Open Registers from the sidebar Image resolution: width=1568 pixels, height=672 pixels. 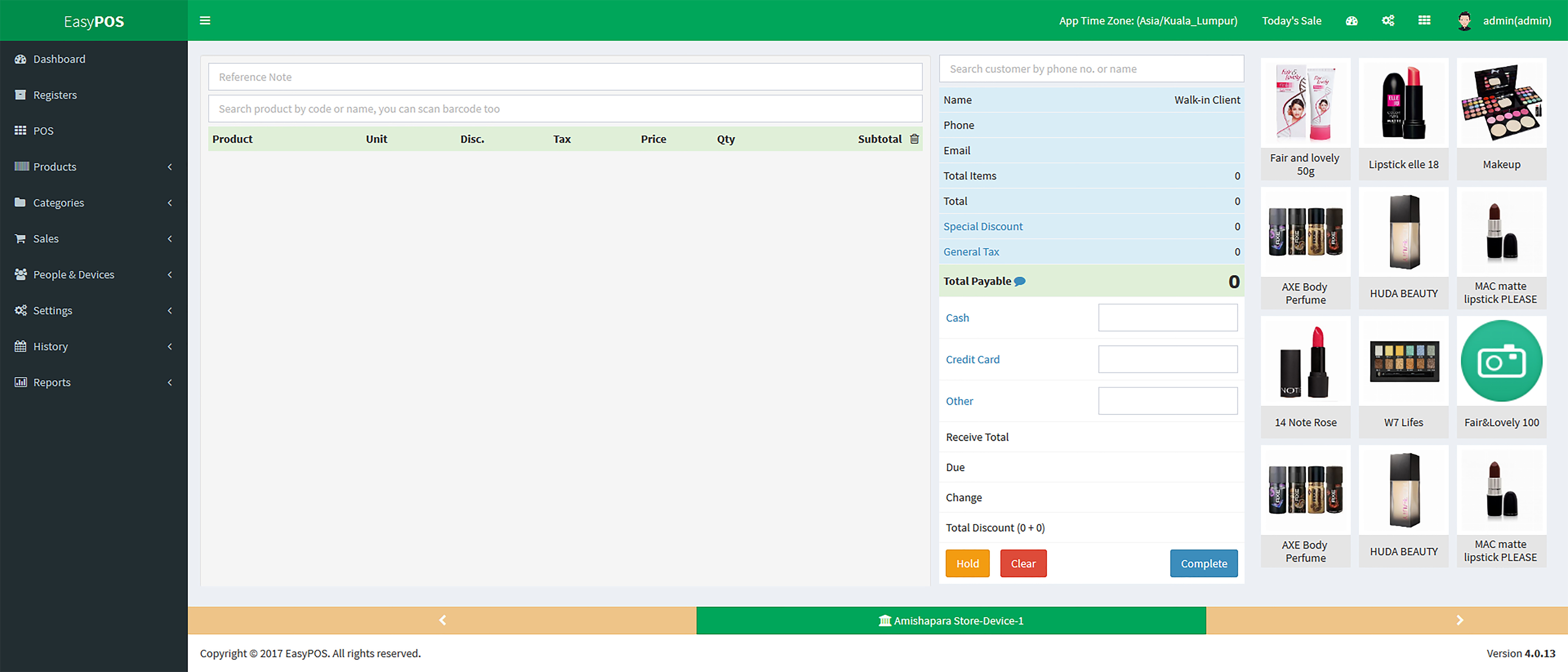tap(55, 95)
